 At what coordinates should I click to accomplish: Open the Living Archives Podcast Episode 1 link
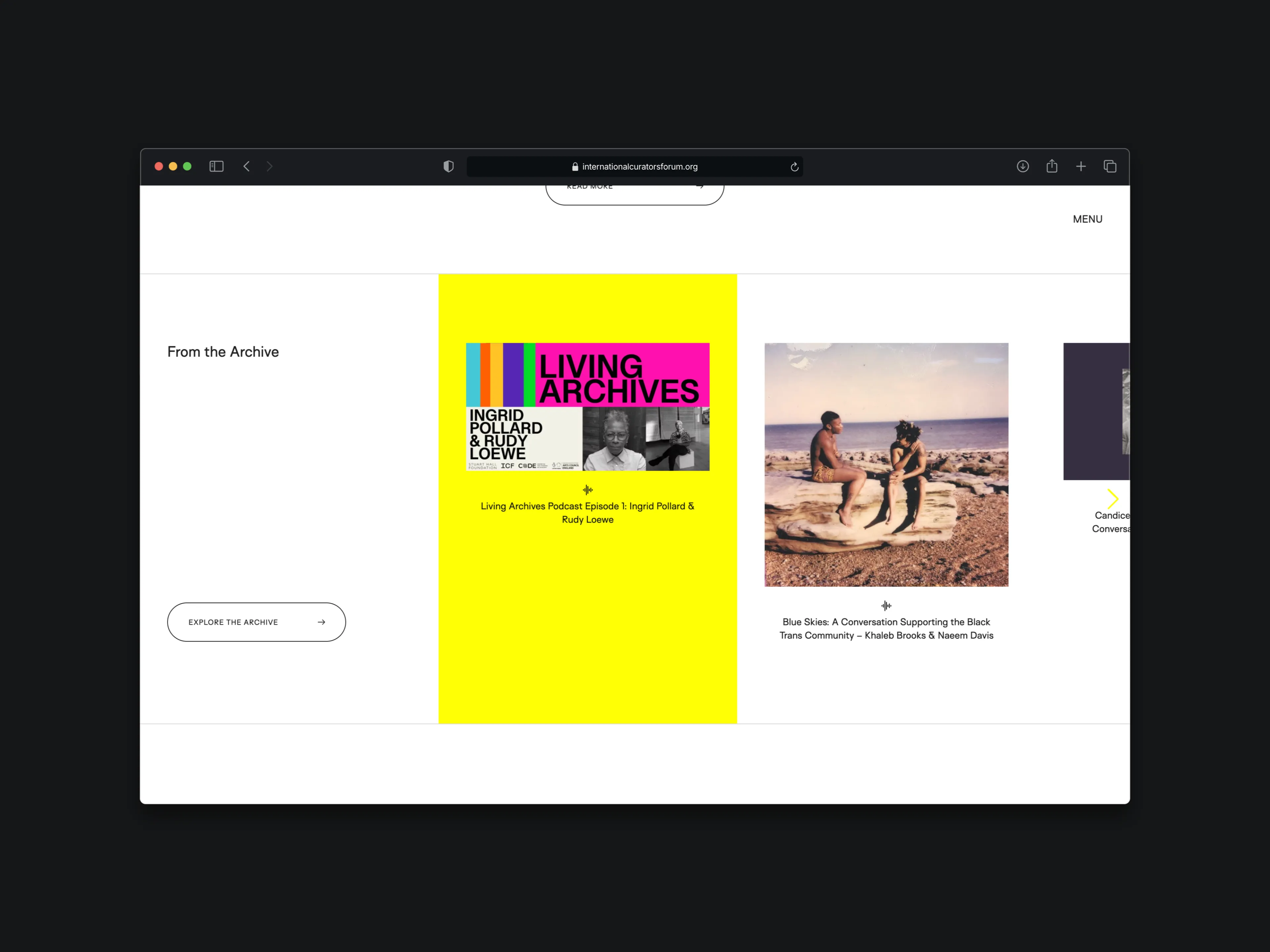tap(587, 512)
